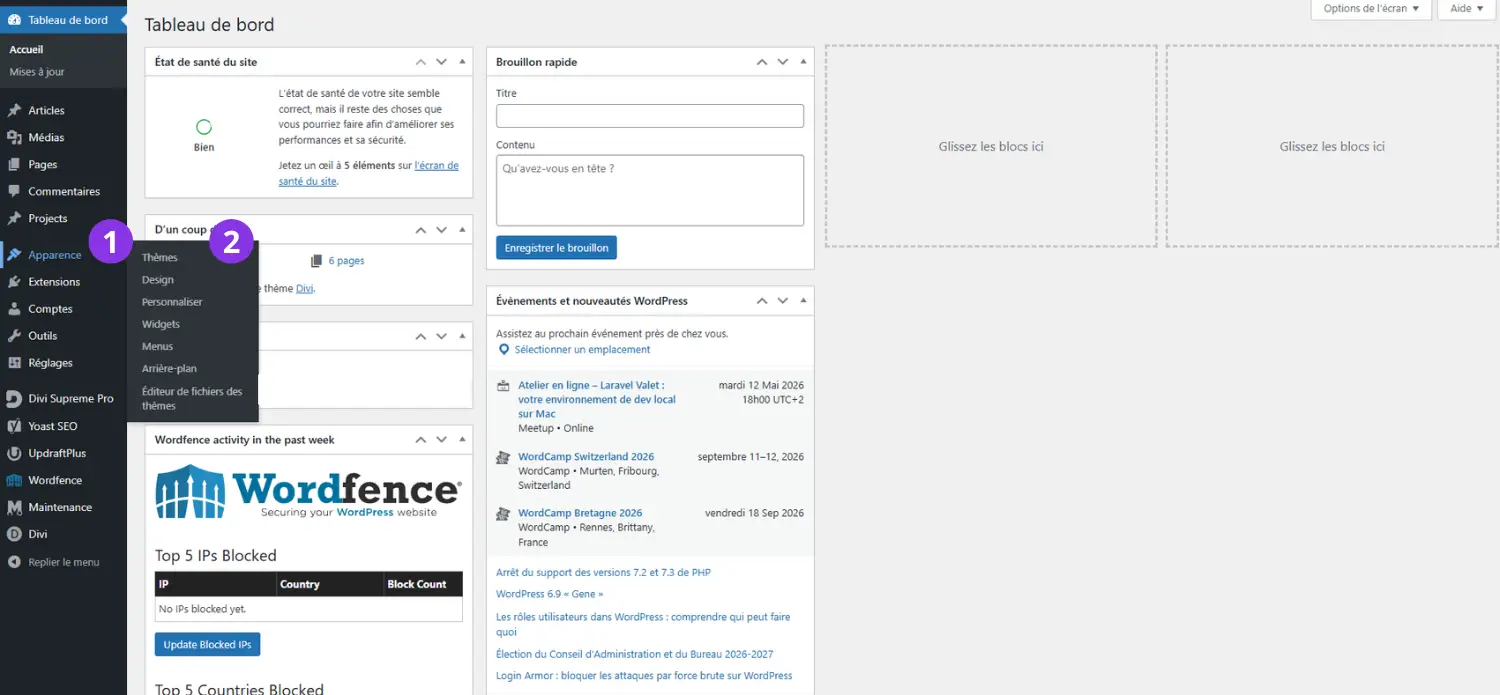
Task: Open the Maintenance sidebar icon
Action: [x=14, y=507]
